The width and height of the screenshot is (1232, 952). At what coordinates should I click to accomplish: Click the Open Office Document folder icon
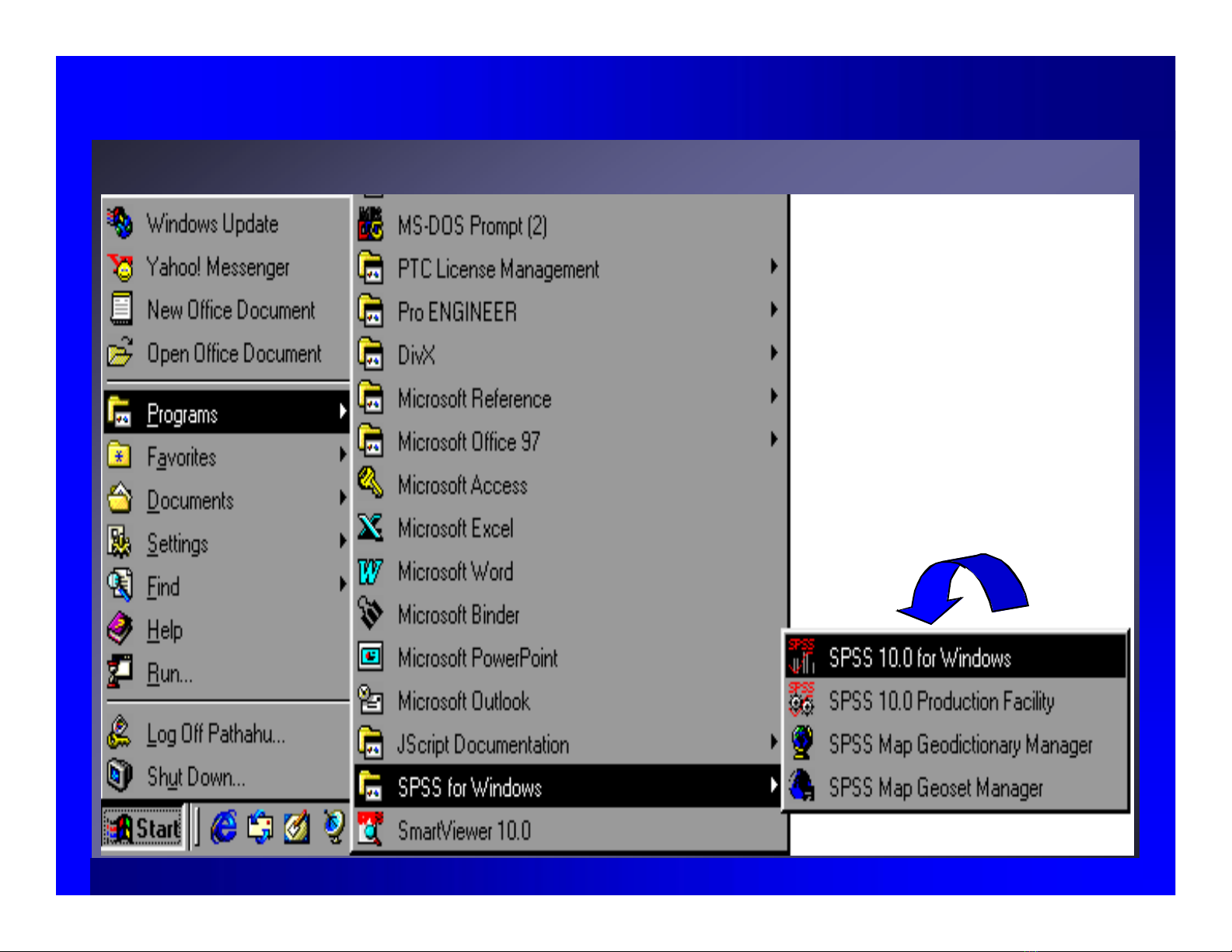(120, 352)
